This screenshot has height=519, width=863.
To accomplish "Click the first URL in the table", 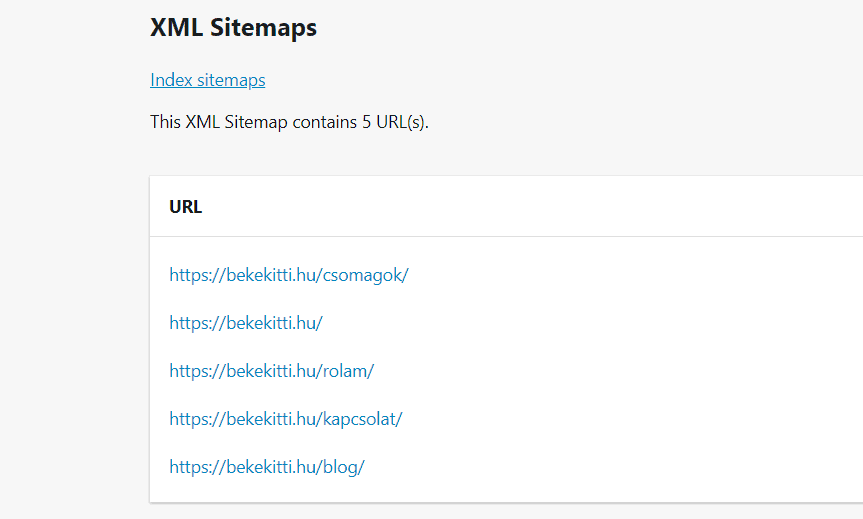I will (x=289, y=275).
